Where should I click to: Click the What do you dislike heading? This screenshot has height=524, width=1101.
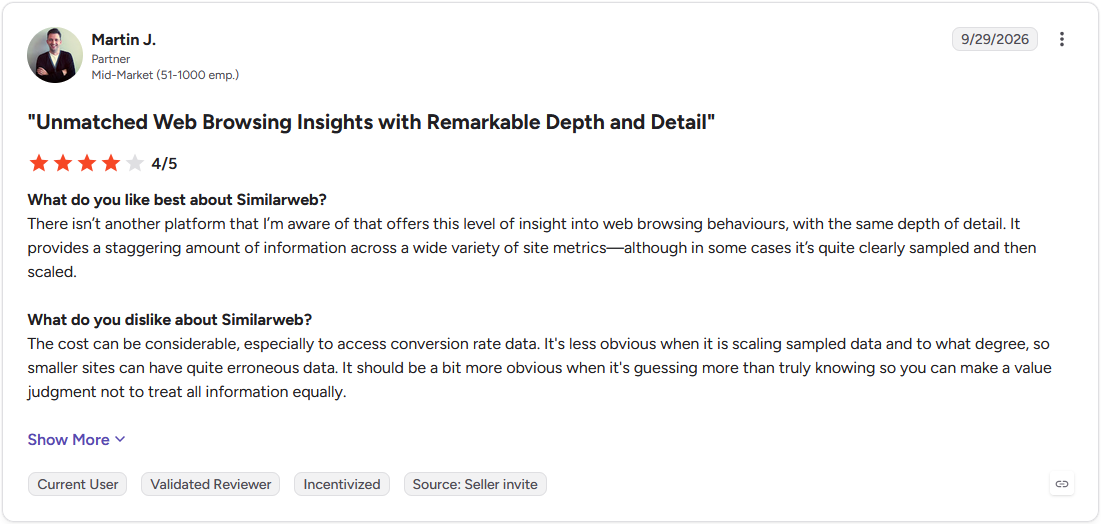tap(169, 320)
